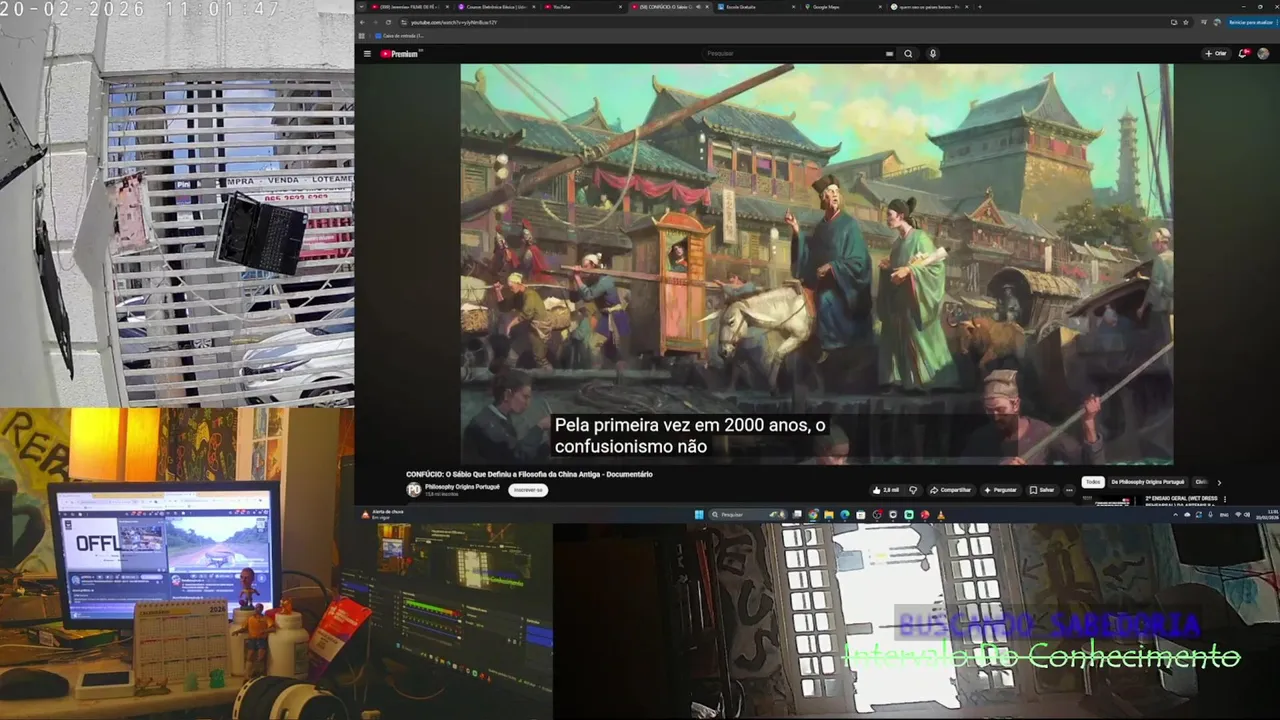Open the on-screen keyboard icon in search box
The image size is (1280, 720).
click(889, 54)
